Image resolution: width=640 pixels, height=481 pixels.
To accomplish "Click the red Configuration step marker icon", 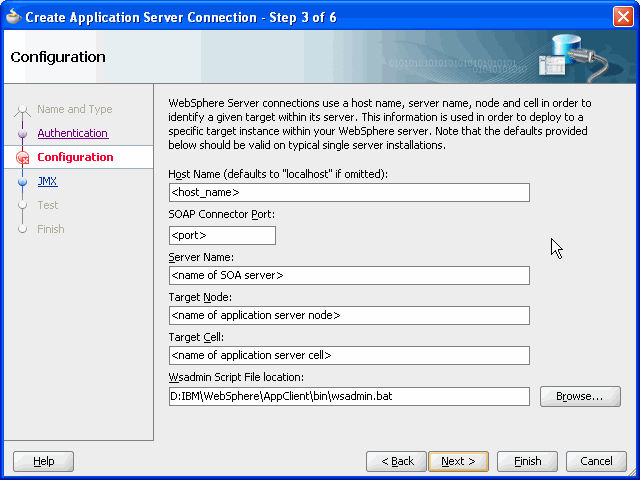I will pos(22,158).
